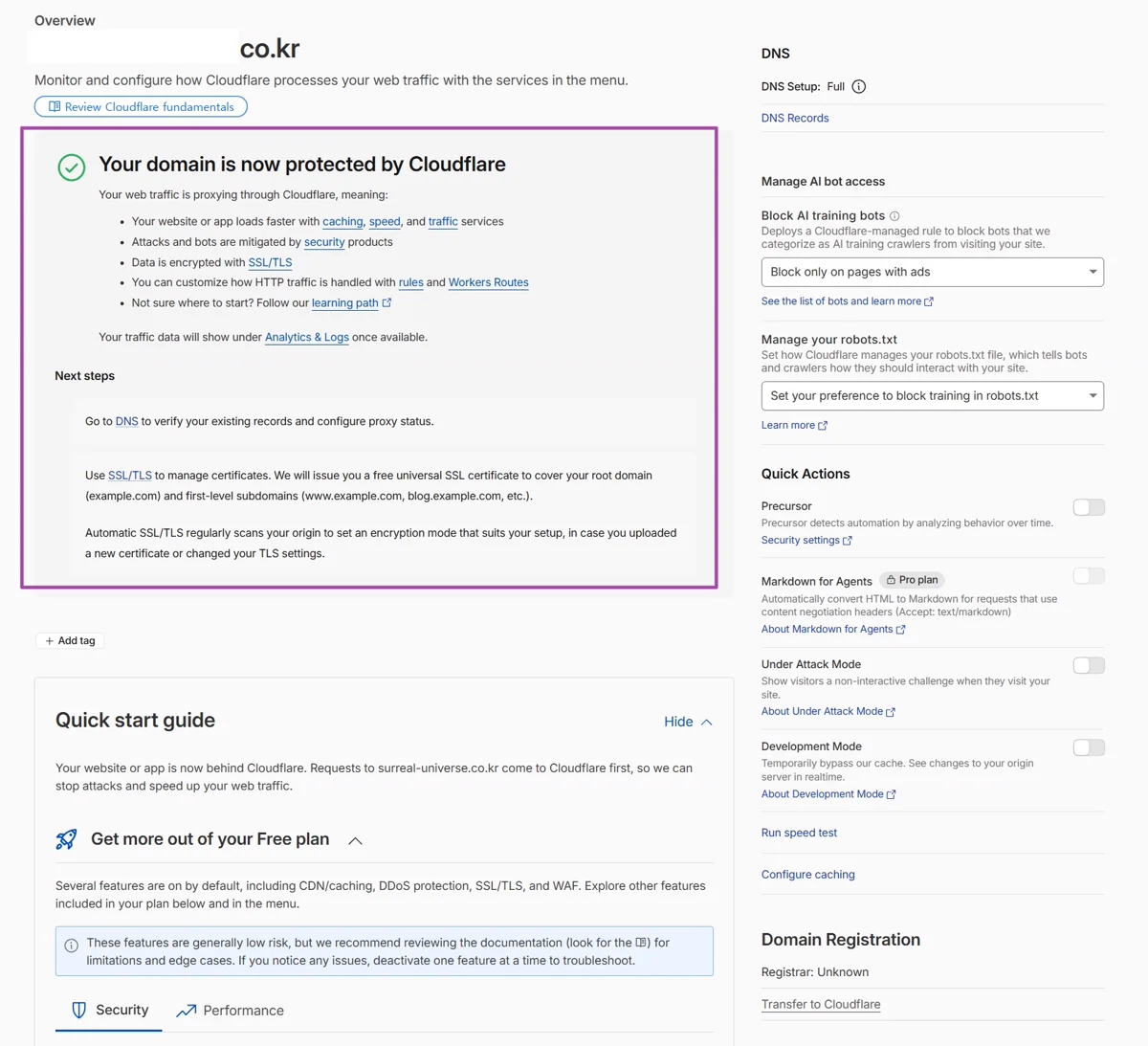
Task: Open the caching link
Action: coord(342,221)
